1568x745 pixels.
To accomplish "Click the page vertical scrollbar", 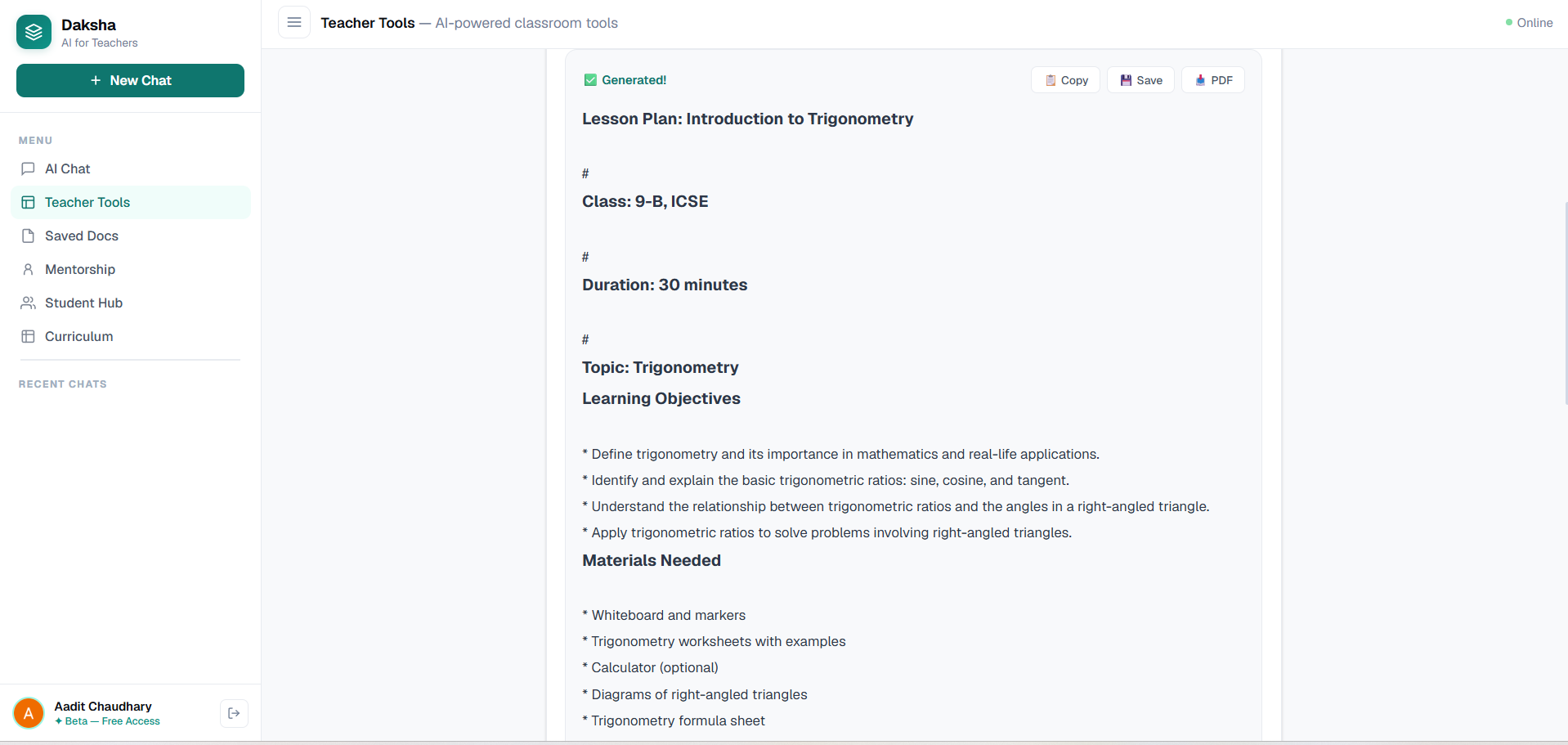I will (1566, 303).
